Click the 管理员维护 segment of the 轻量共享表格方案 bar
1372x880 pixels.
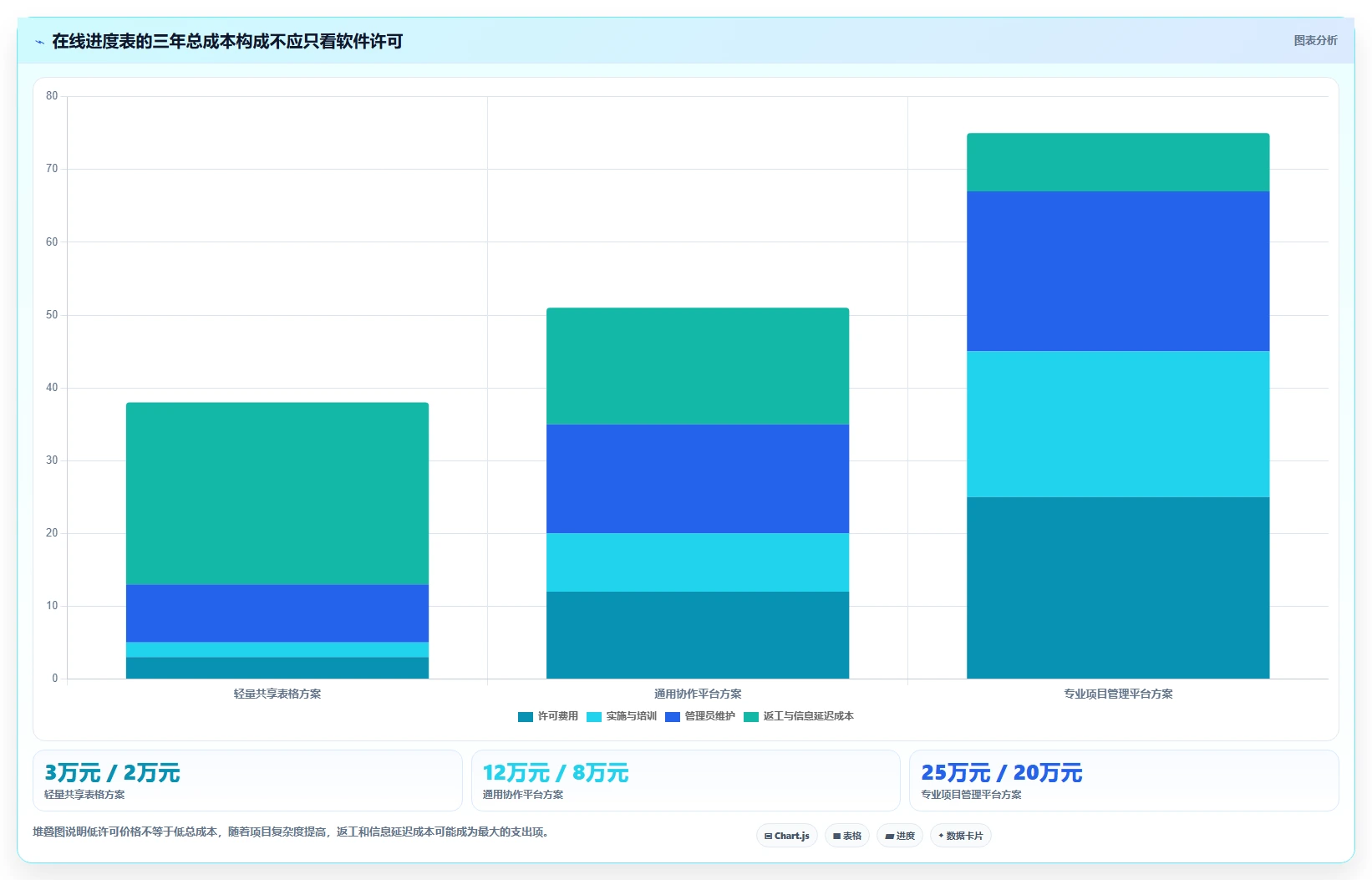[x=277, y=613]
